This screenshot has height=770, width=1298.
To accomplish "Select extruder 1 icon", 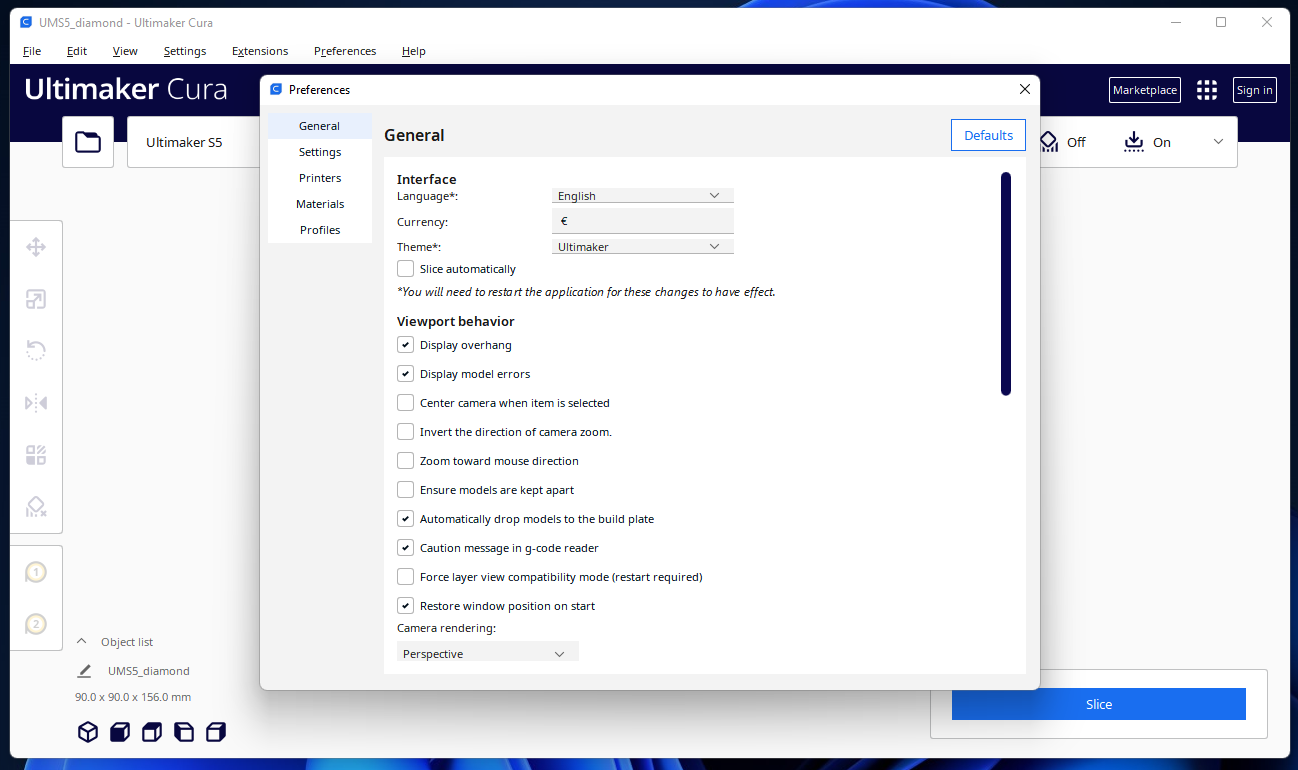I will point(36,572).
